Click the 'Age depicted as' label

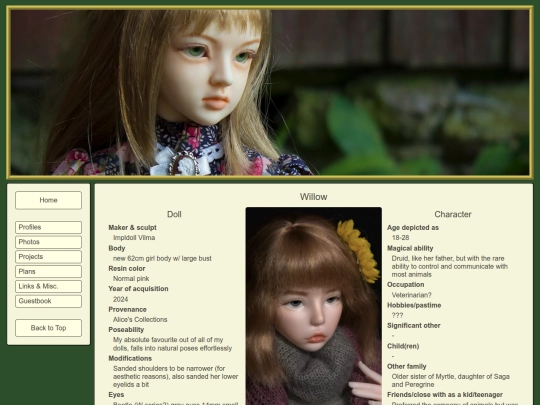(x=413, y=228)
